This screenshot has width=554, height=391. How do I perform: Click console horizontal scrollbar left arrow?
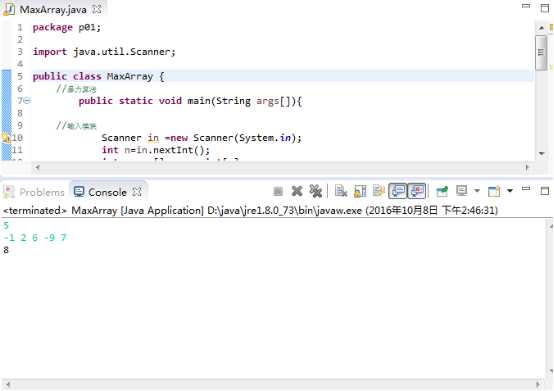click(x=7, y=384)
